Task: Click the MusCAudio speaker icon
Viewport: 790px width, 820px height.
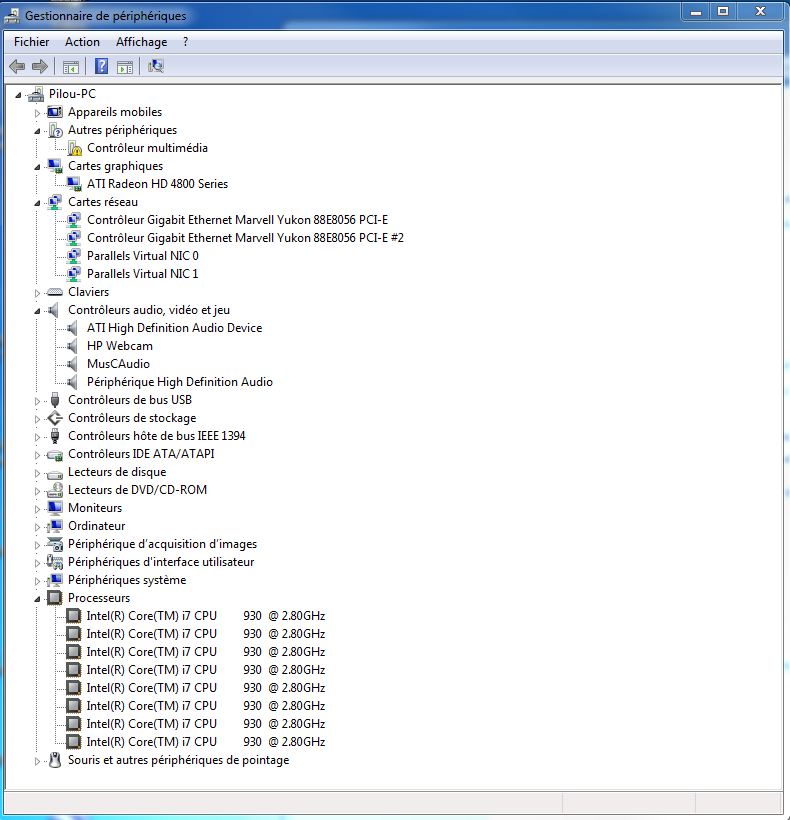Action: [72, 364]
